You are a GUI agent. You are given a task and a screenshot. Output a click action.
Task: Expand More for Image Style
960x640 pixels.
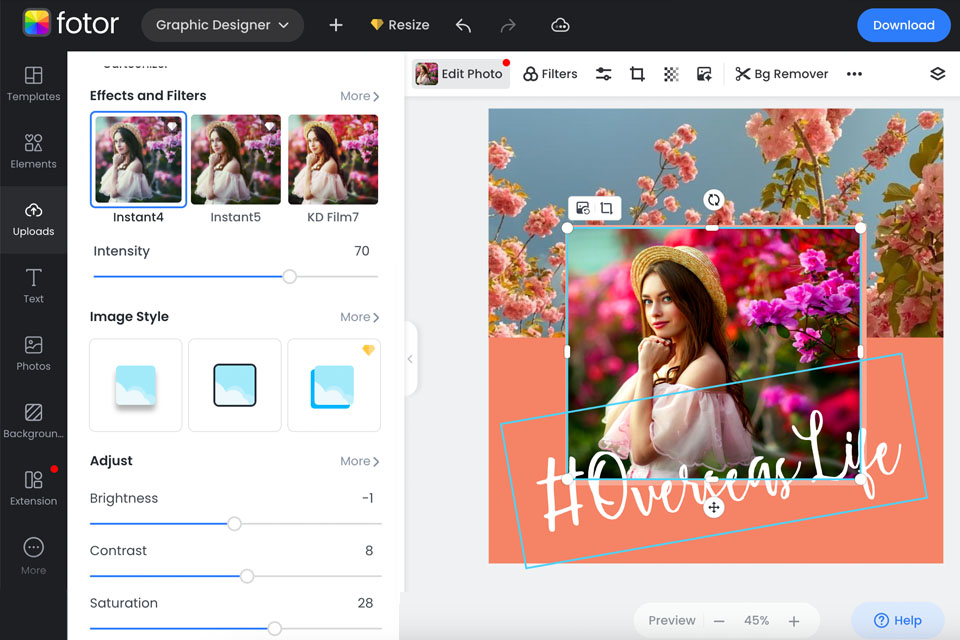click(x=359, y=317)
